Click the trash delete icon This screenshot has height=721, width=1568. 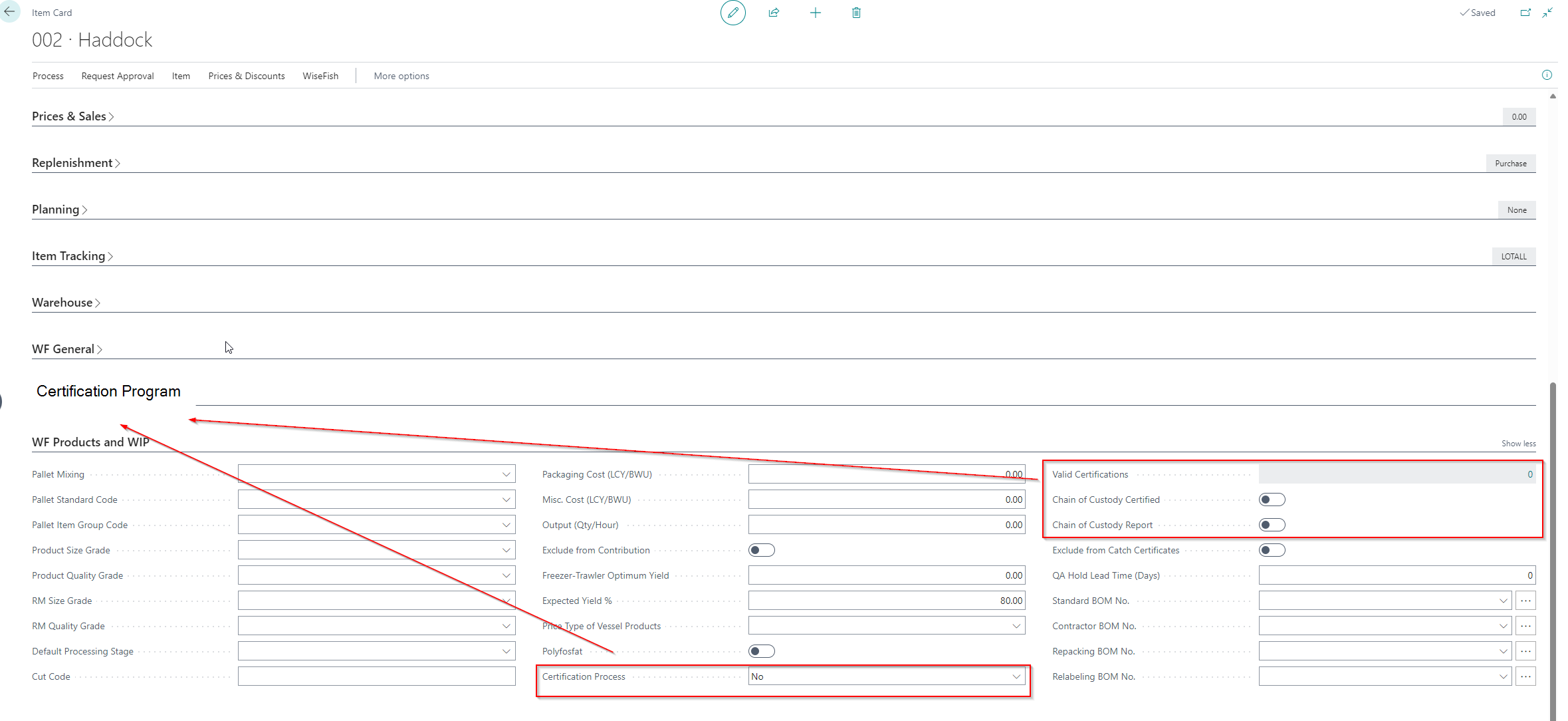click(x=856, y=13)
